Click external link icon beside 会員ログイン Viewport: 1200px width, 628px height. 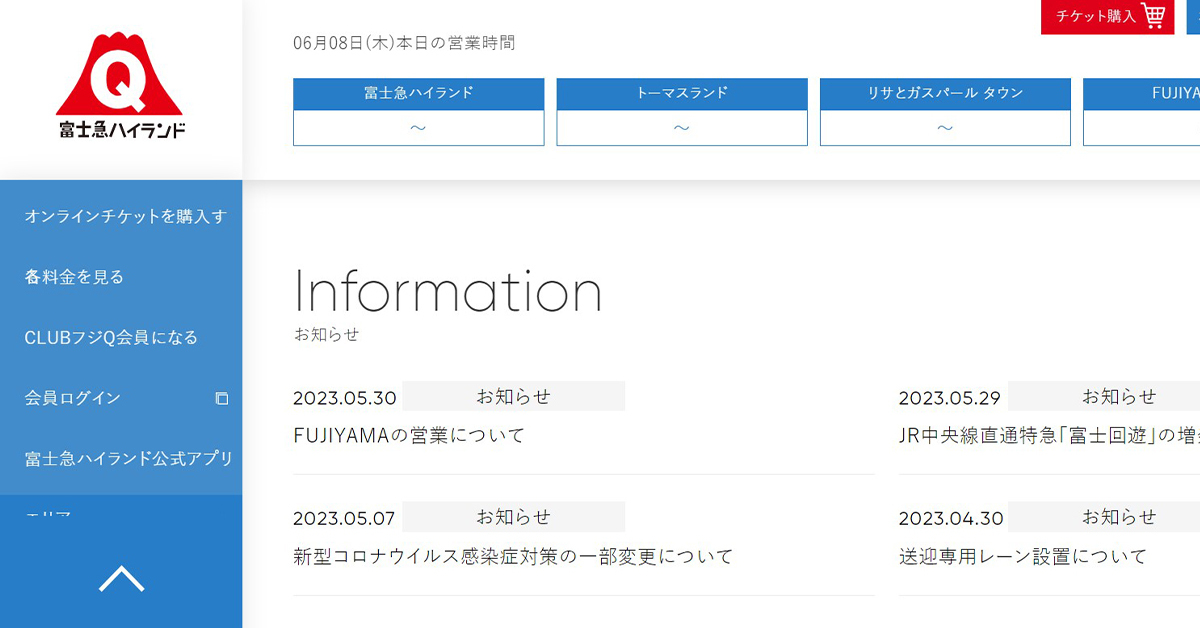coord(222,398)
